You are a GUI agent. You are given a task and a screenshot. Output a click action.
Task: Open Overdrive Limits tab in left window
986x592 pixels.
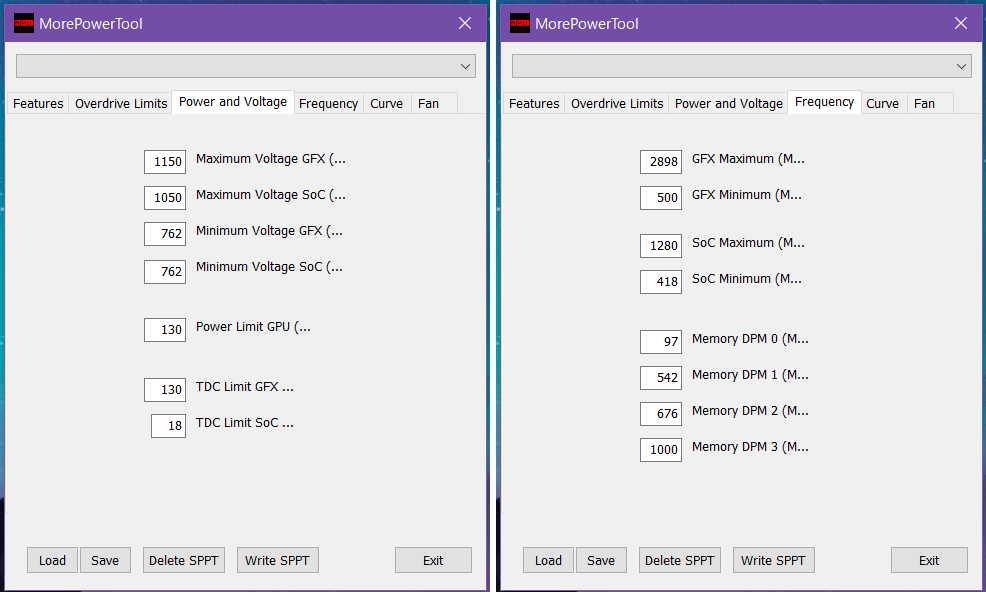[121, 103]
